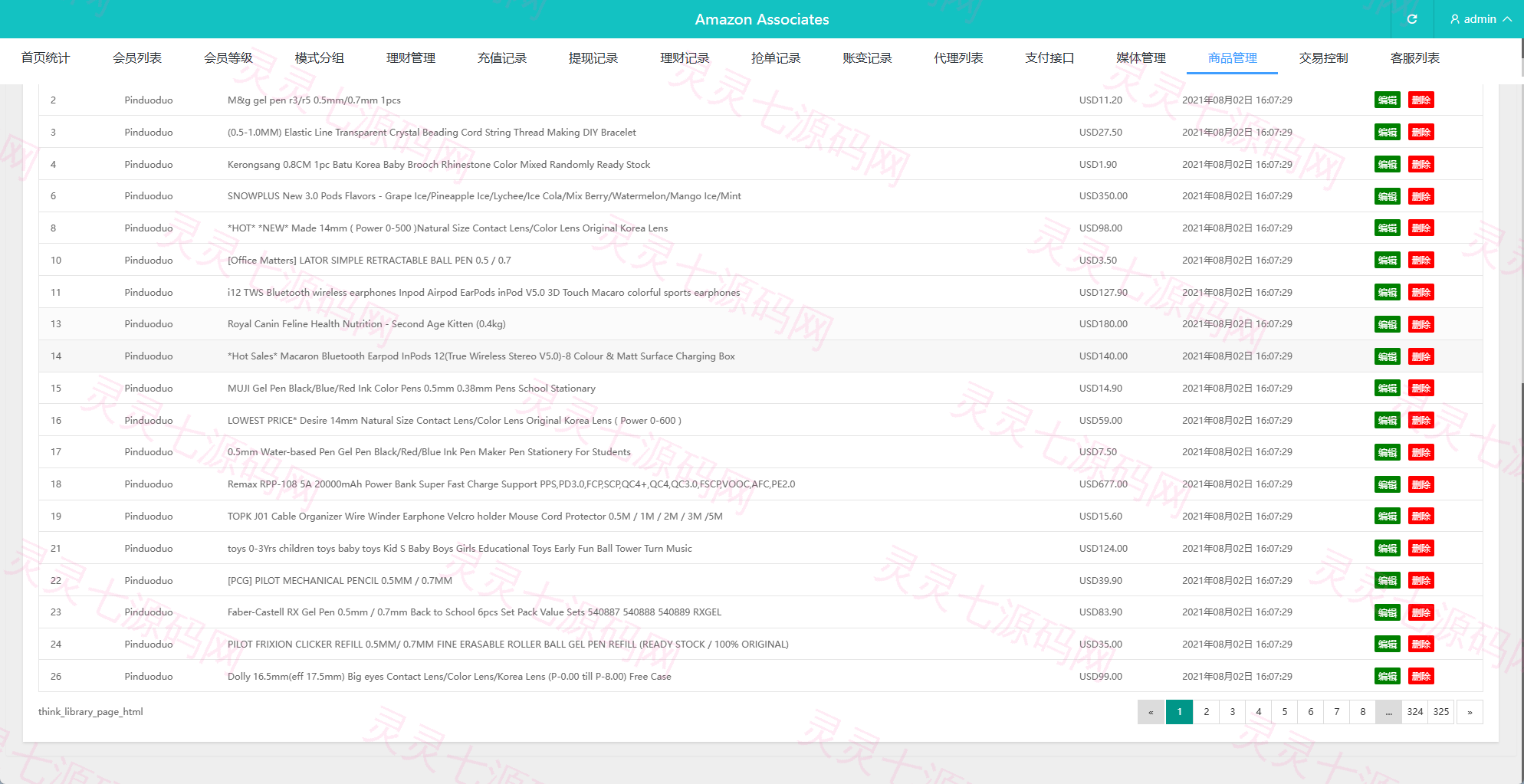Click the pagination ellipsis button
This screenshot has width=1524, height=784.
[x=1388, y=712]
